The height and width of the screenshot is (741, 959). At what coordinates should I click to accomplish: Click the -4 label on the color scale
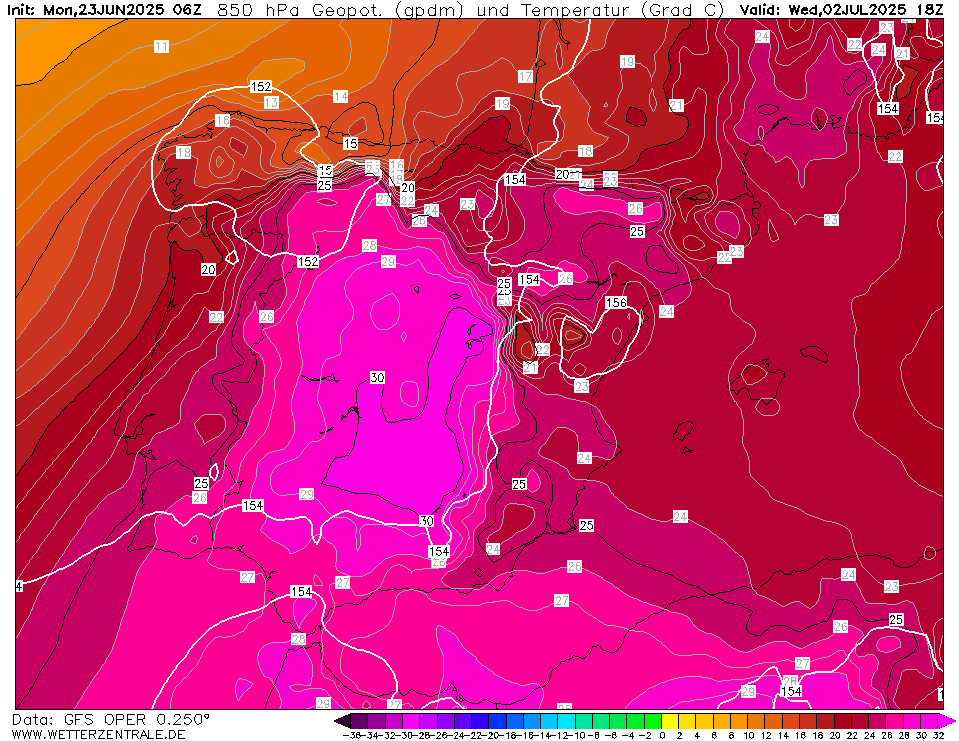point(626,735)
